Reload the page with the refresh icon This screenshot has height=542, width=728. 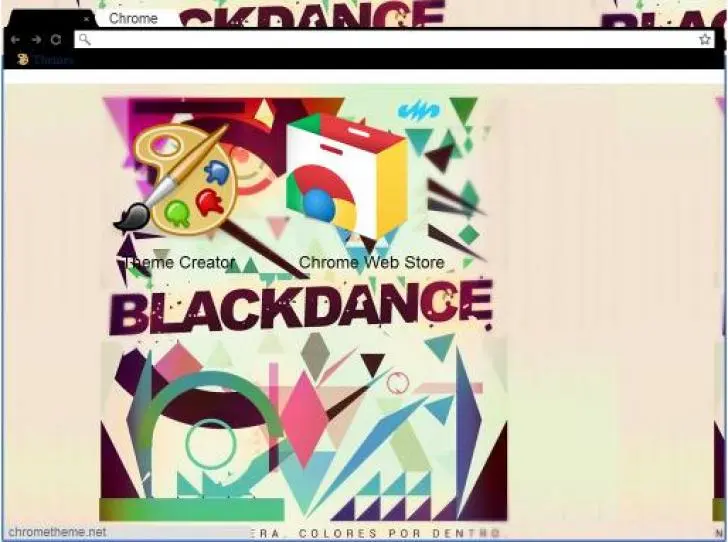(55, 40)
